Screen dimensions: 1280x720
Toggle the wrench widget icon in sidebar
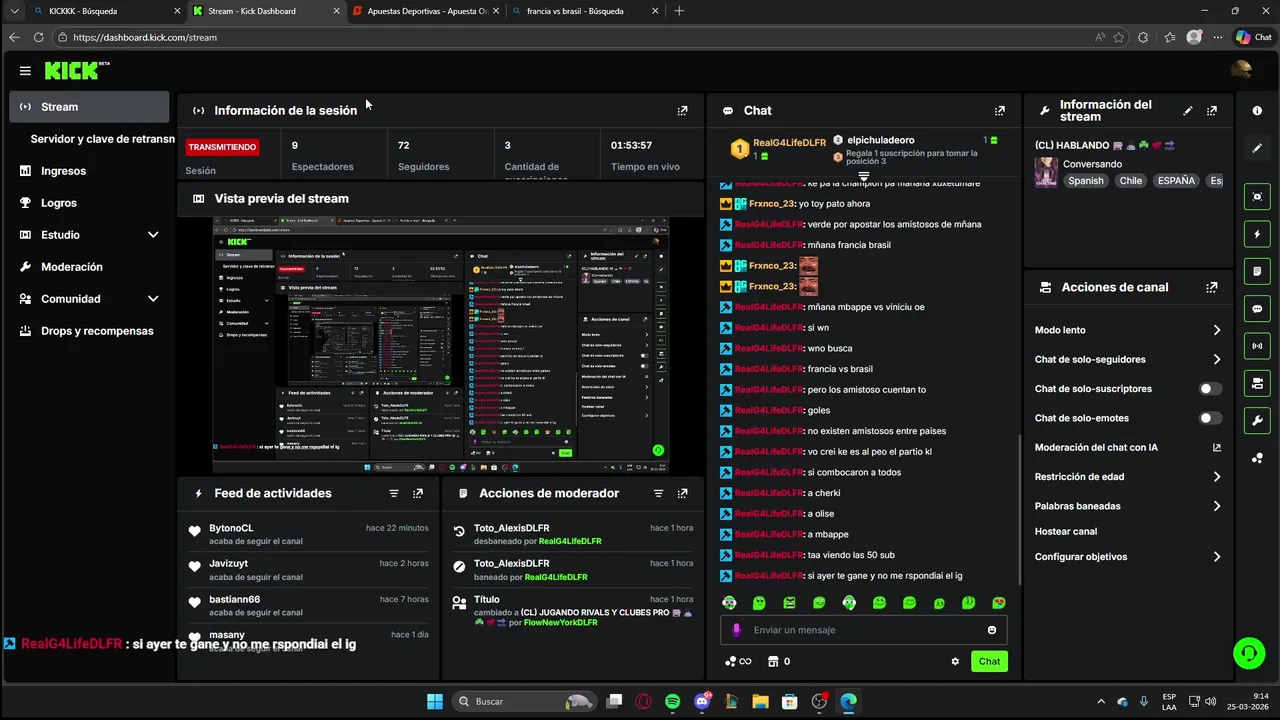coord(1257,421)
